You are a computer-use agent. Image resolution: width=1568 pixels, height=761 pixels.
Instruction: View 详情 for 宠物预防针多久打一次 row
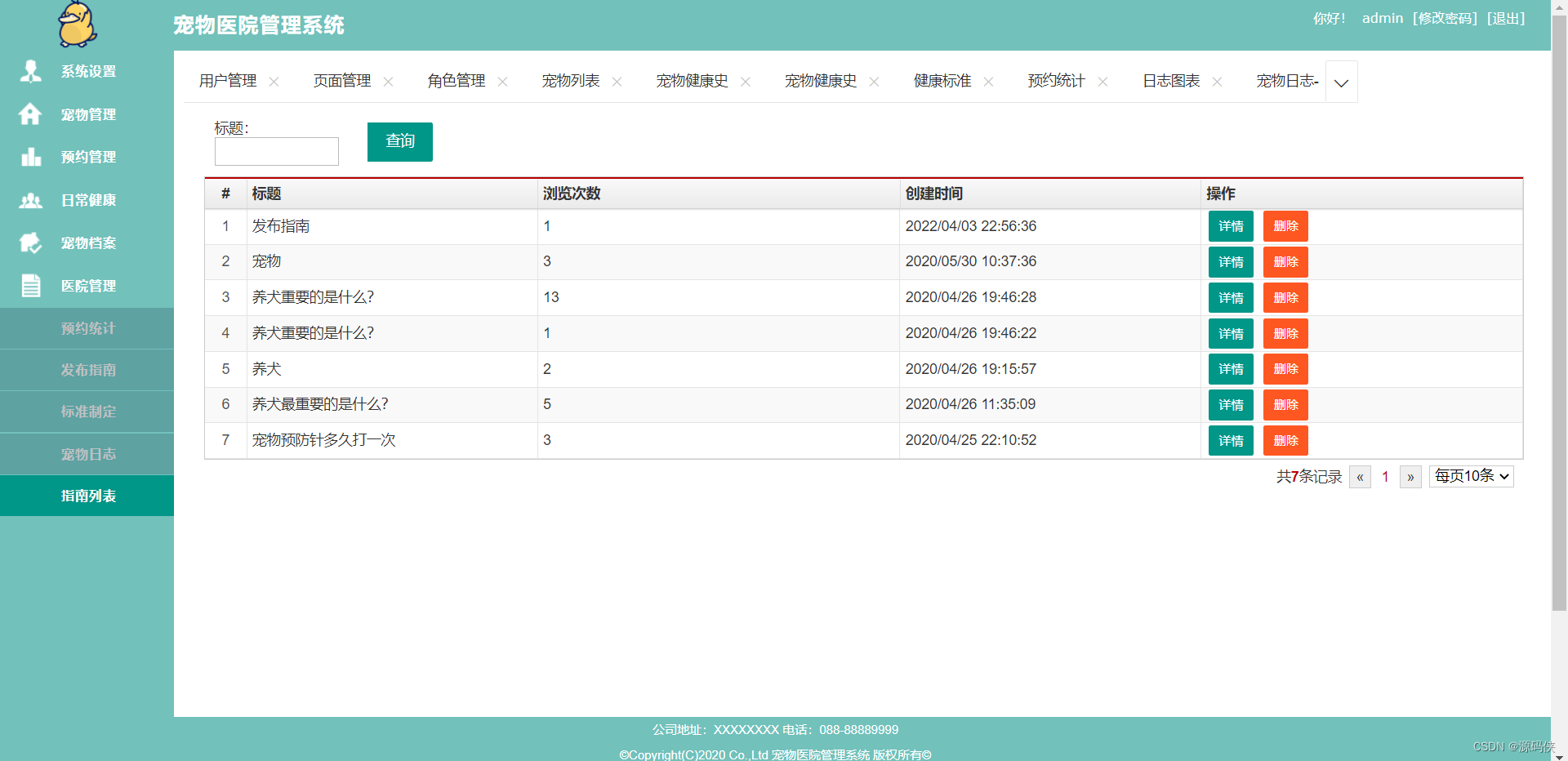[x=1231, y=441]
